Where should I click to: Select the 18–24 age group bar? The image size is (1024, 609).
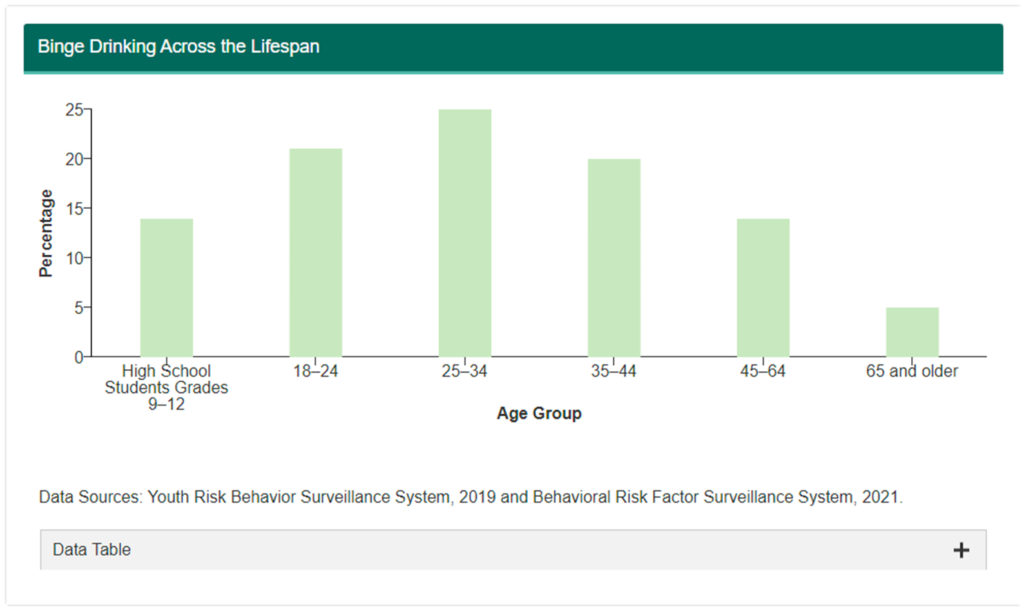point(315,253)
